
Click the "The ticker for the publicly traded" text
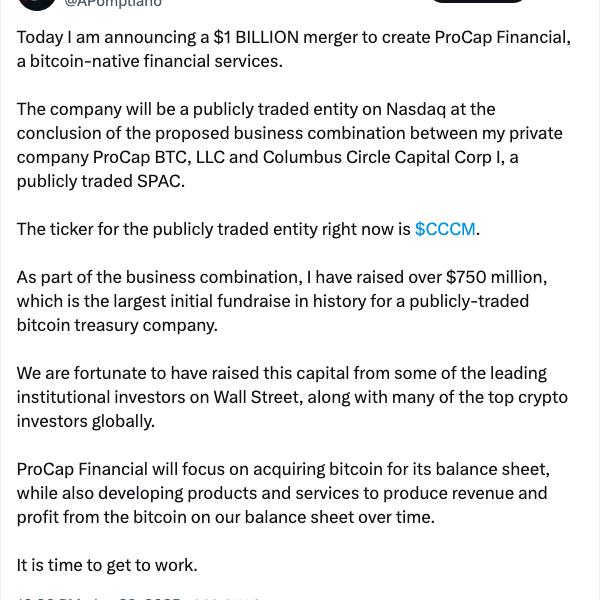click(x=213, y=229)
